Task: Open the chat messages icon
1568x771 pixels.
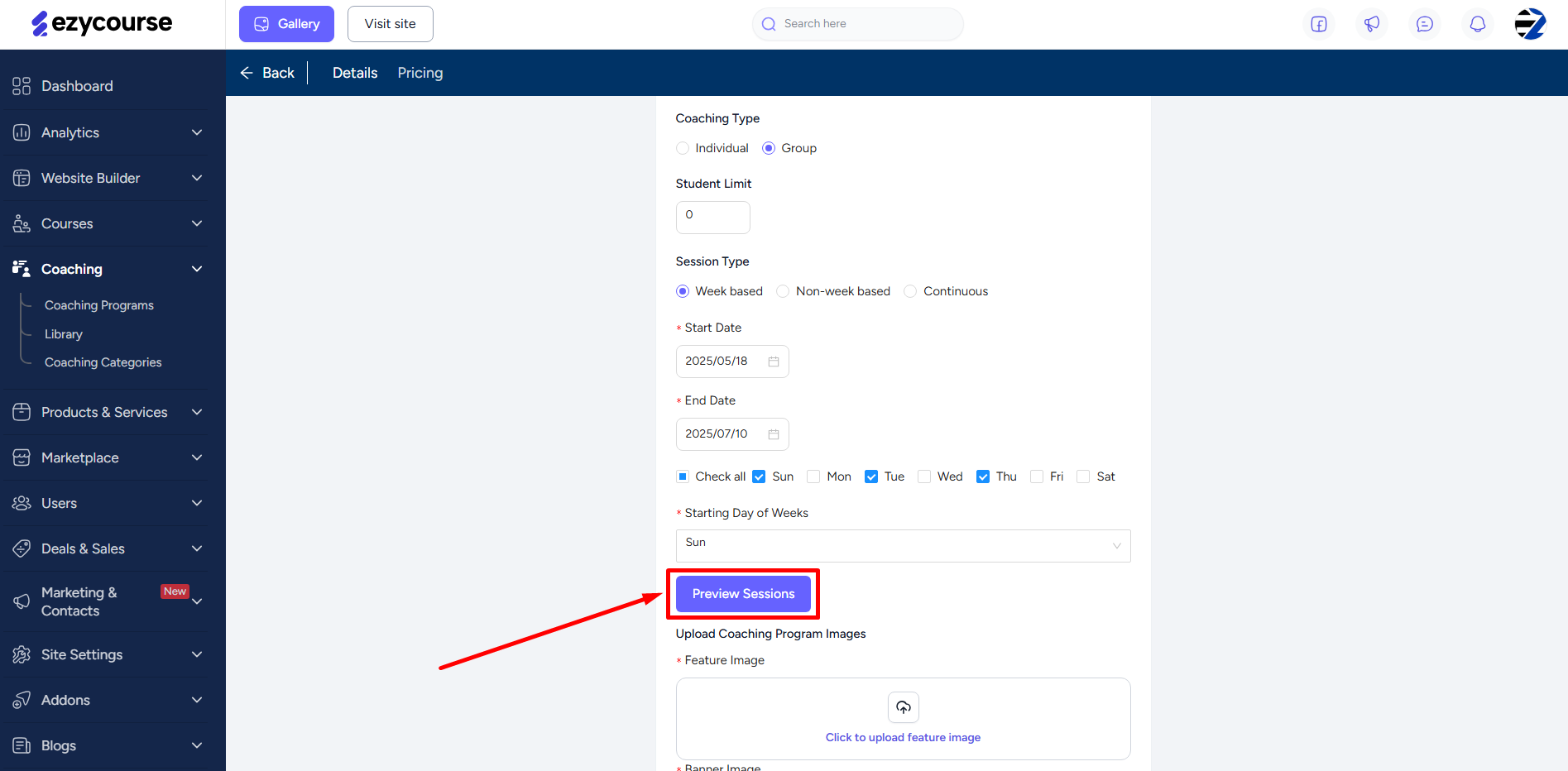Action: pos(1425,24)
